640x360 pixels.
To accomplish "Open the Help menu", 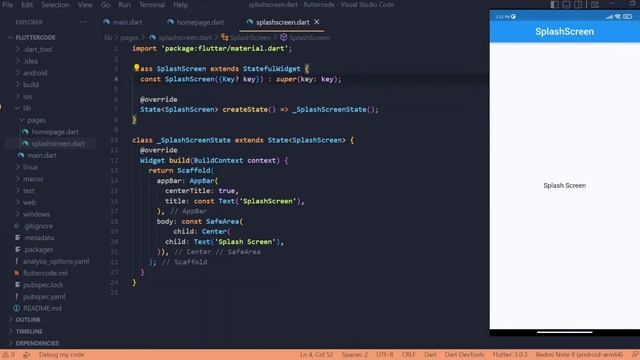I will tap(180, 5).
